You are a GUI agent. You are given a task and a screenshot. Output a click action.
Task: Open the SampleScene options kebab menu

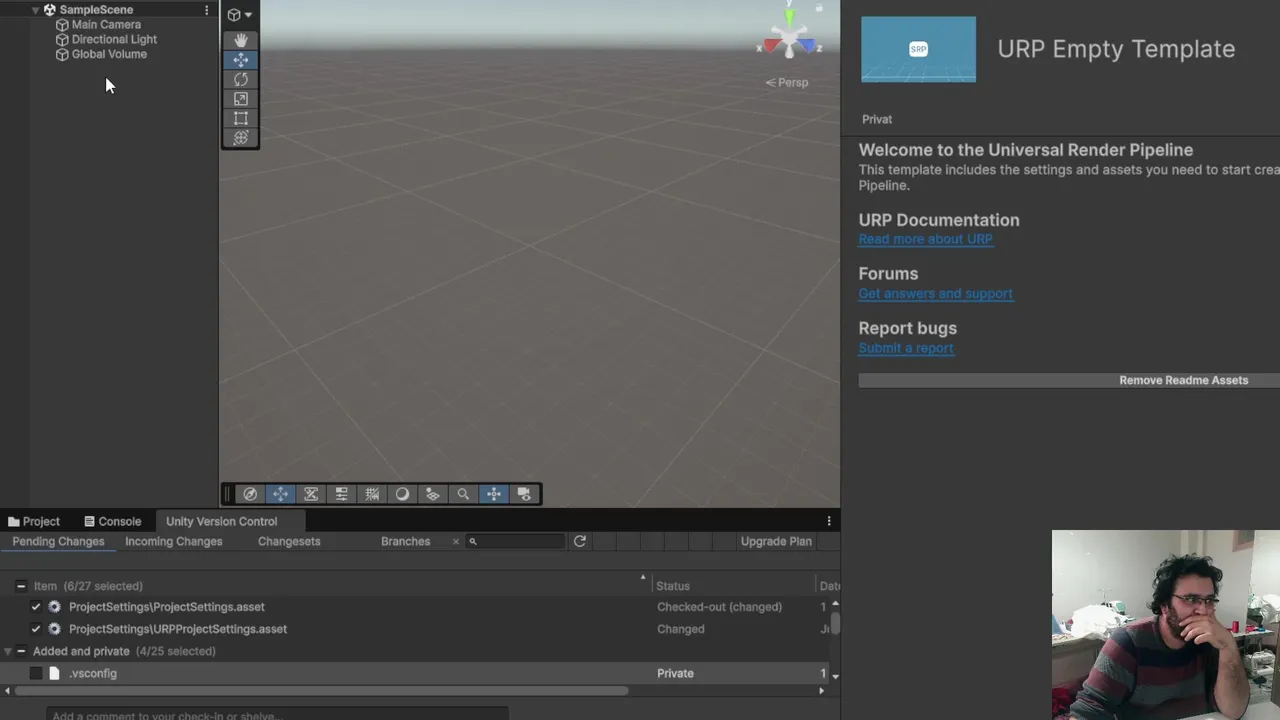pos(206,10)
